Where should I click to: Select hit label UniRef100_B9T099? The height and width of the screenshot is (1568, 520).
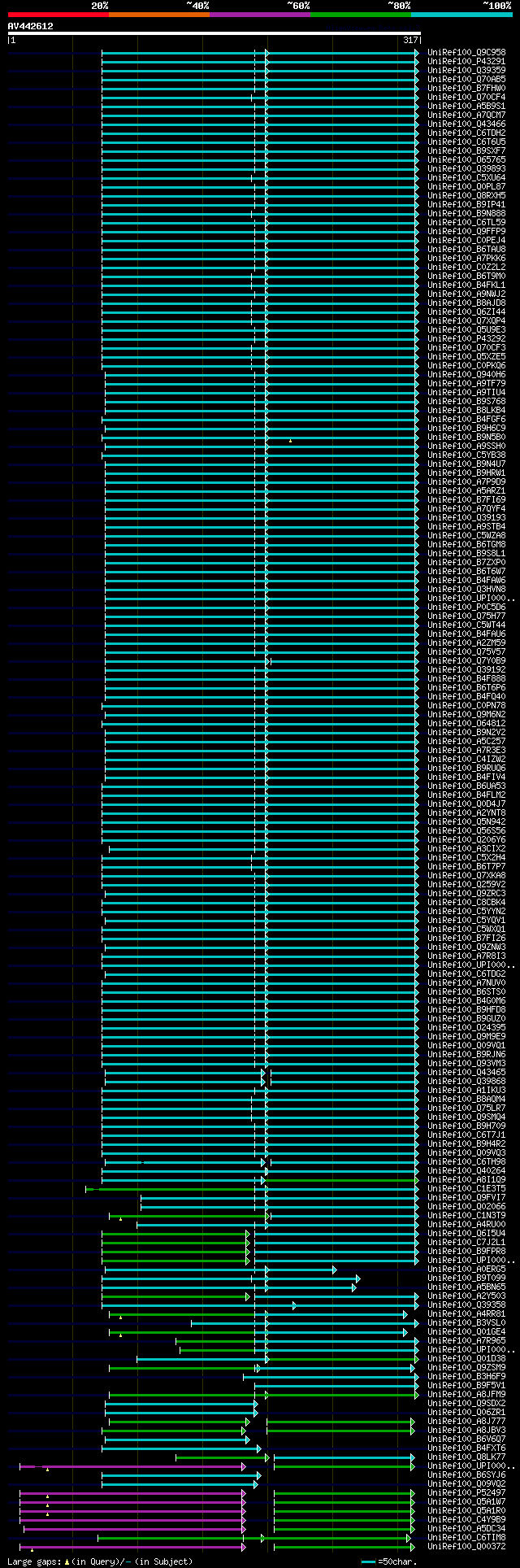point(466,1278)
